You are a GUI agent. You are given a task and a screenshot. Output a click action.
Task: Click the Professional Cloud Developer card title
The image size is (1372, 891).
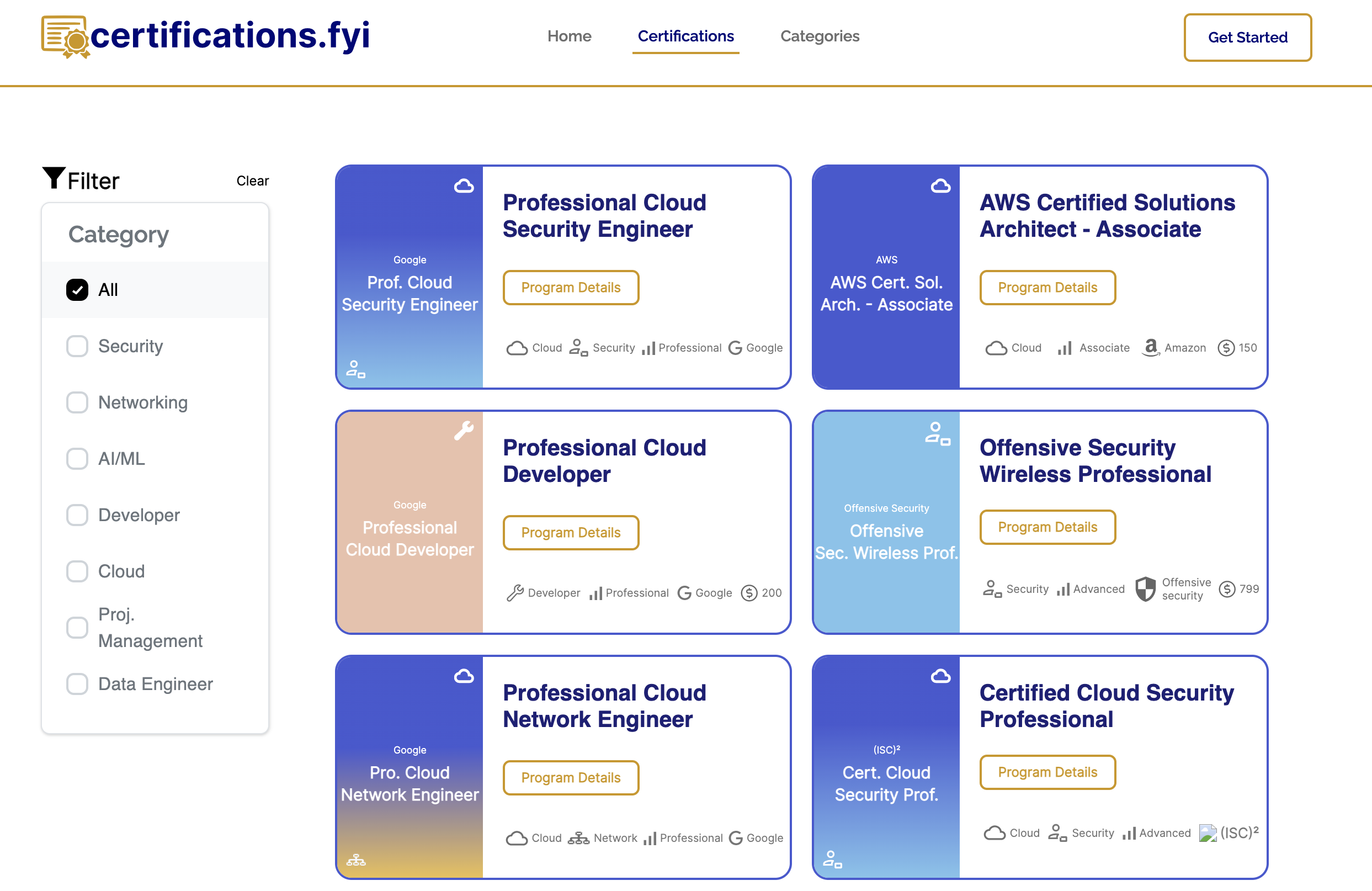coord(604,462)
